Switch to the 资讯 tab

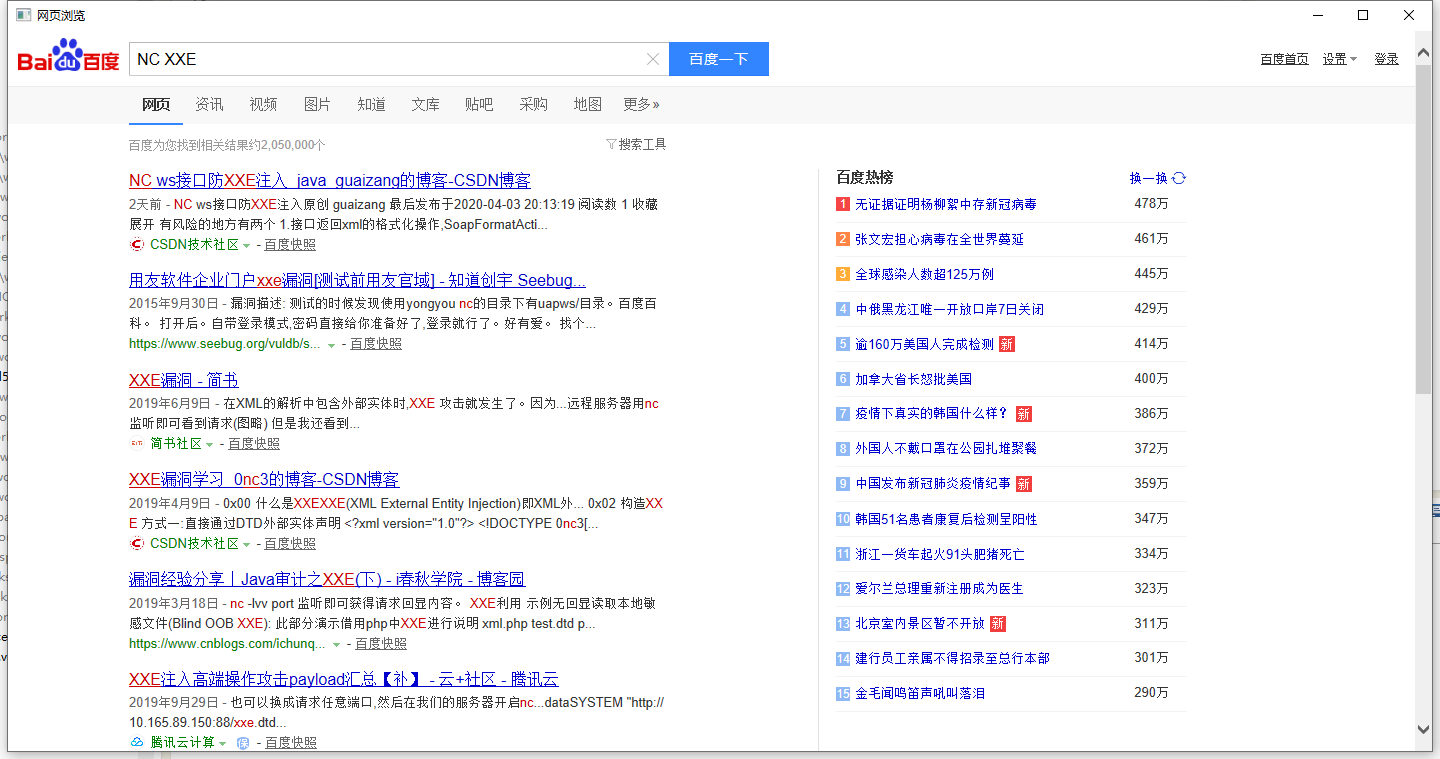209,104
